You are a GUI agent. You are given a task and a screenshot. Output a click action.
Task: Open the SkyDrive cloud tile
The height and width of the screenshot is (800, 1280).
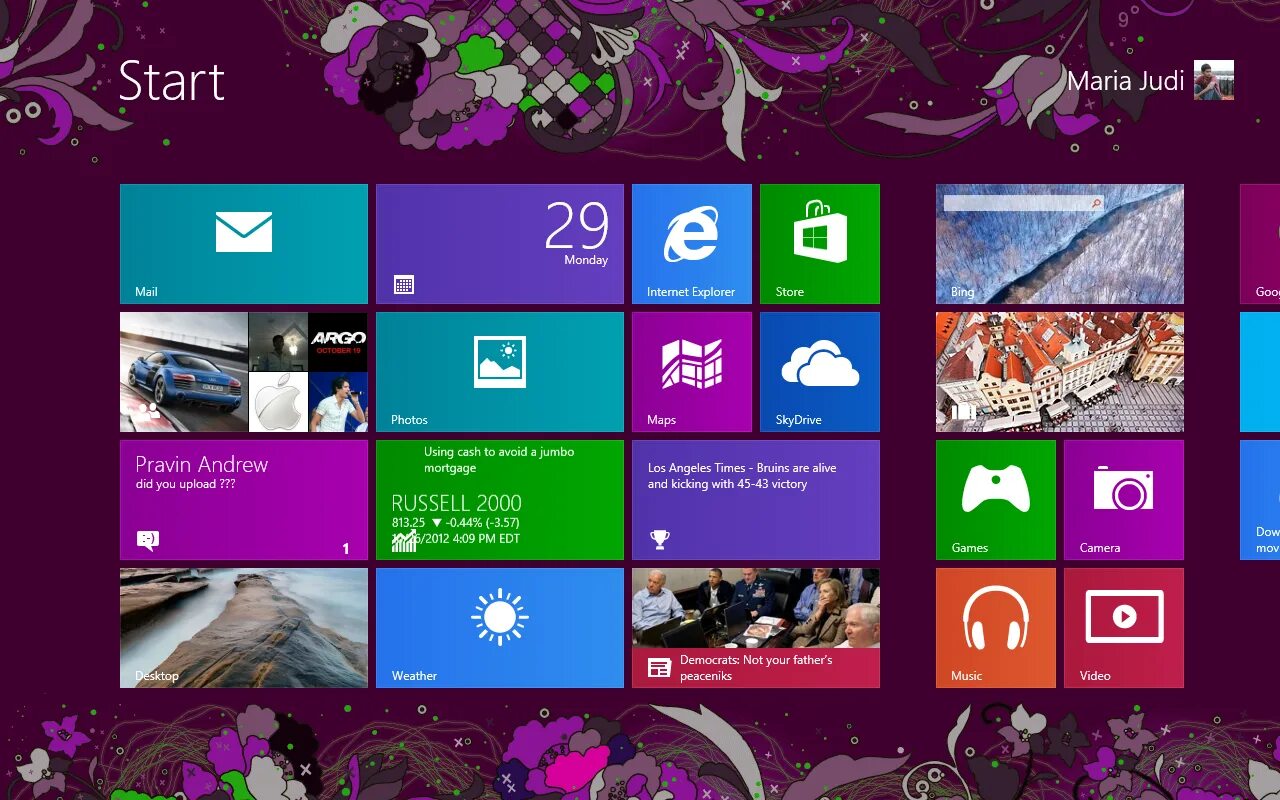click(x=820, y=372)
